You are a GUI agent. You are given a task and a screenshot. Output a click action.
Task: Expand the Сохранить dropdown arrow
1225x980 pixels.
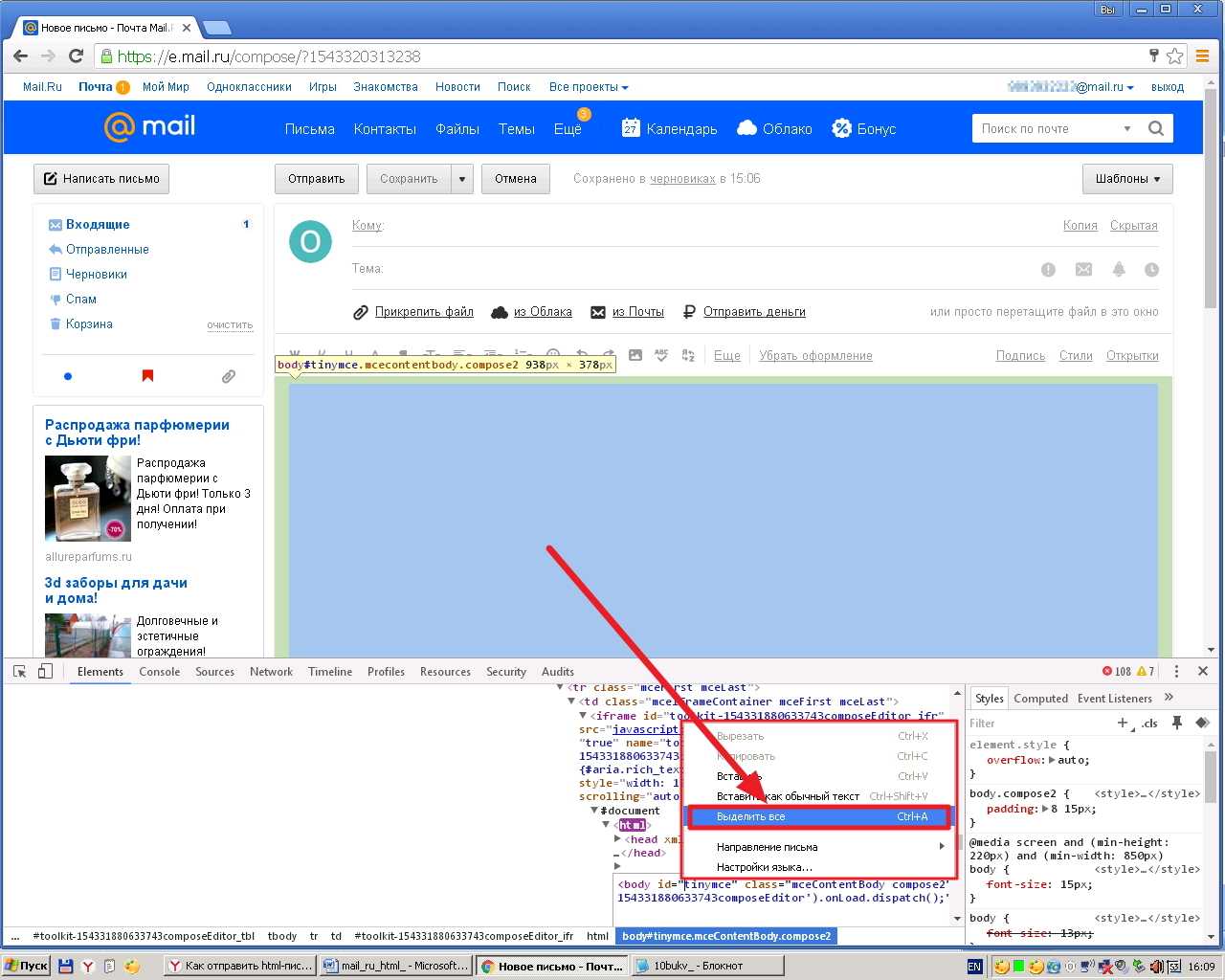[x=462, y=179]
